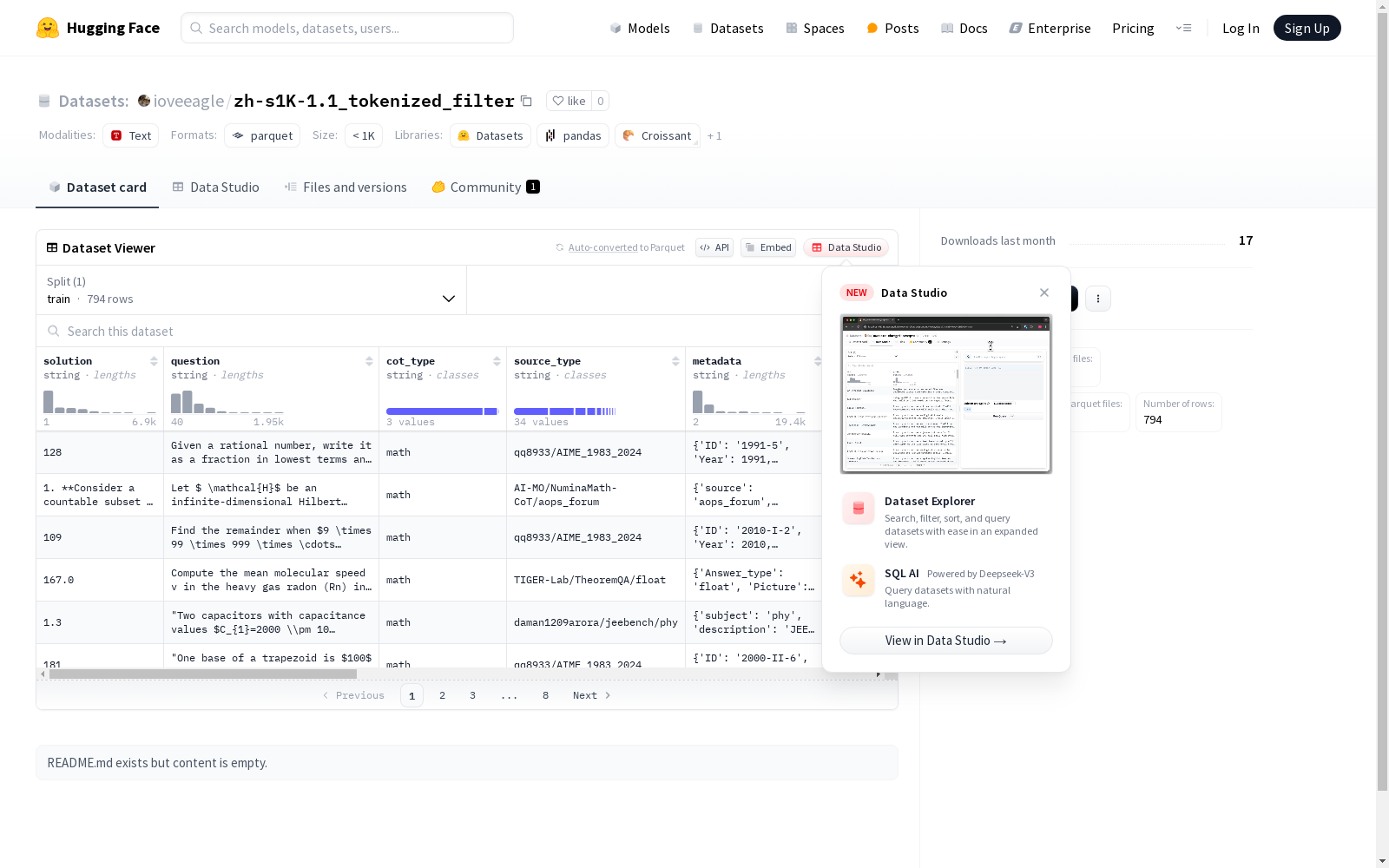Click the Hugging Face logo icon
The width and height of the screenshot is (1389, 868).
coord(48,28)
